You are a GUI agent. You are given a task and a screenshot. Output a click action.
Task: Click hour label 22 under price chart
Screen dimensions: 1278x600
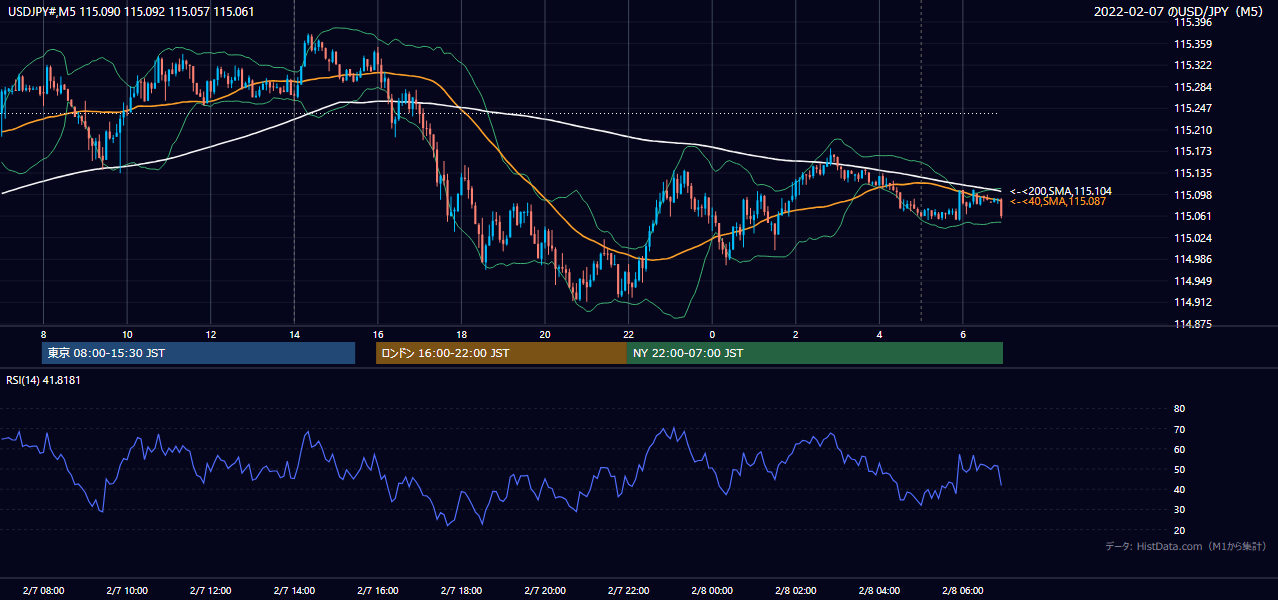[x=628, y=334]
